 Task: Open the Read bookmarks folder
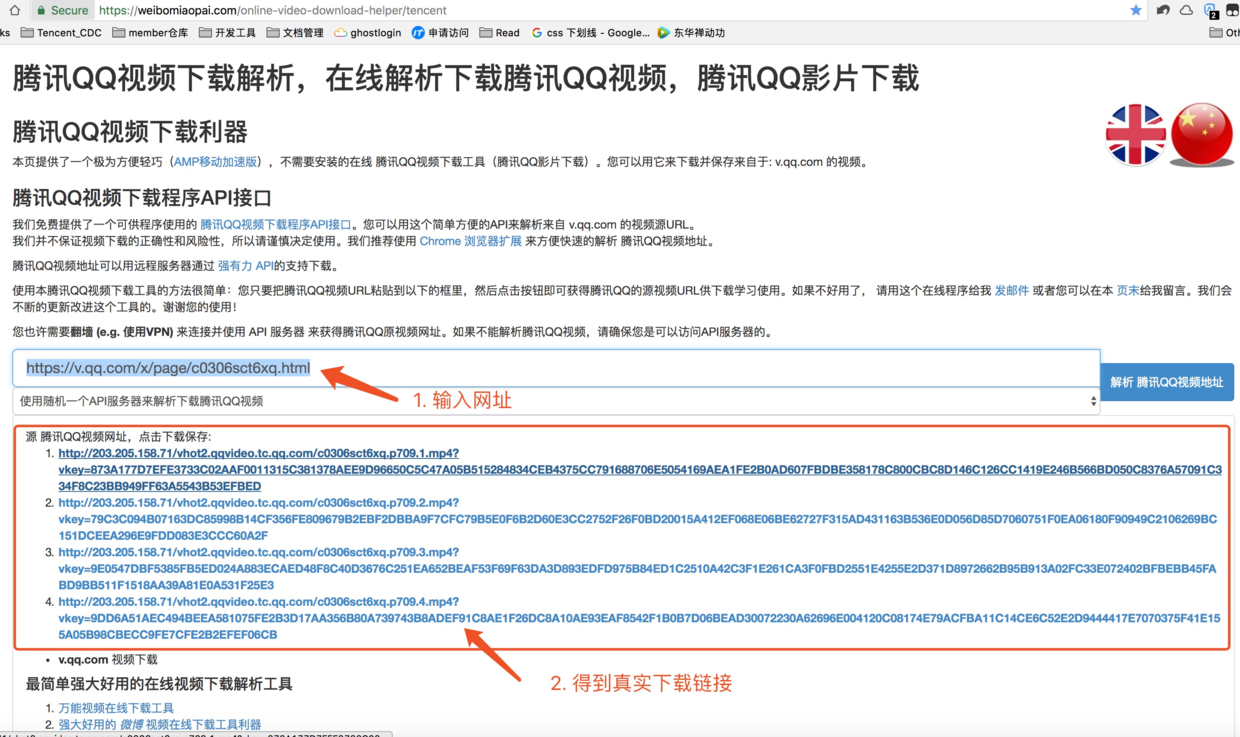click(x=499, y=33)
